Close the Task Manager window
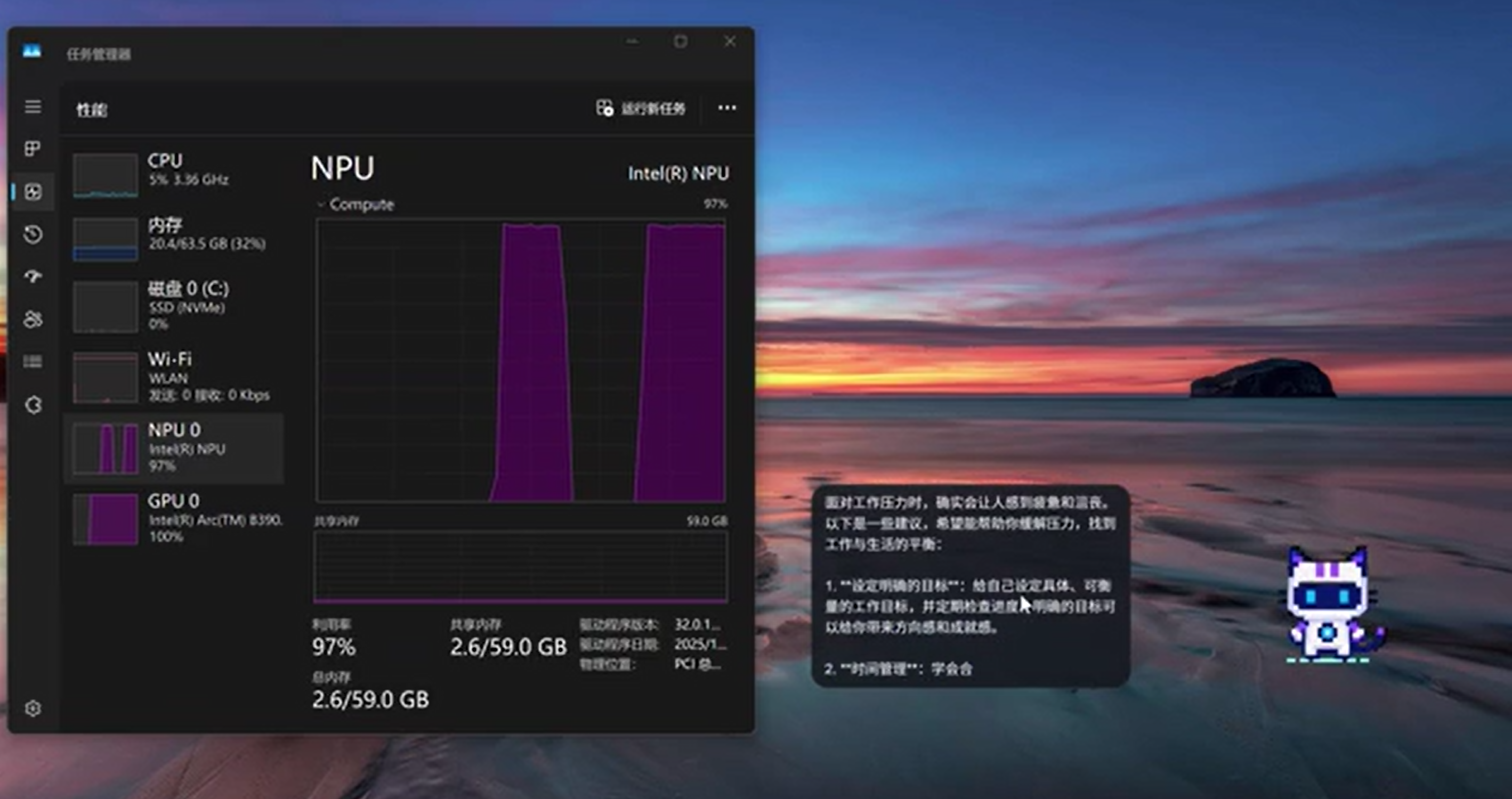The width and height of the screenshot is (1512, 799). (730, 42)
